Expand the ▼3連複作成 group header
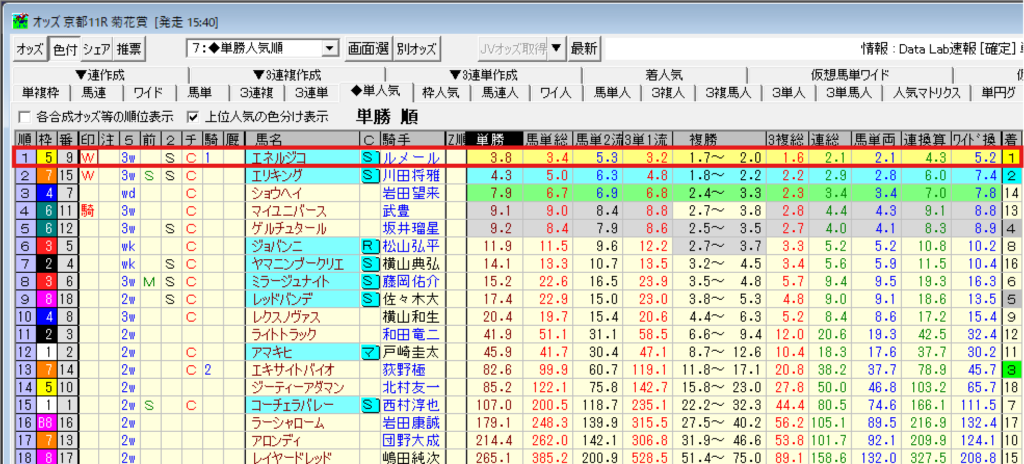Image resolution: width=1024 pixels, height=464 pixels. (x=279, y=75)
